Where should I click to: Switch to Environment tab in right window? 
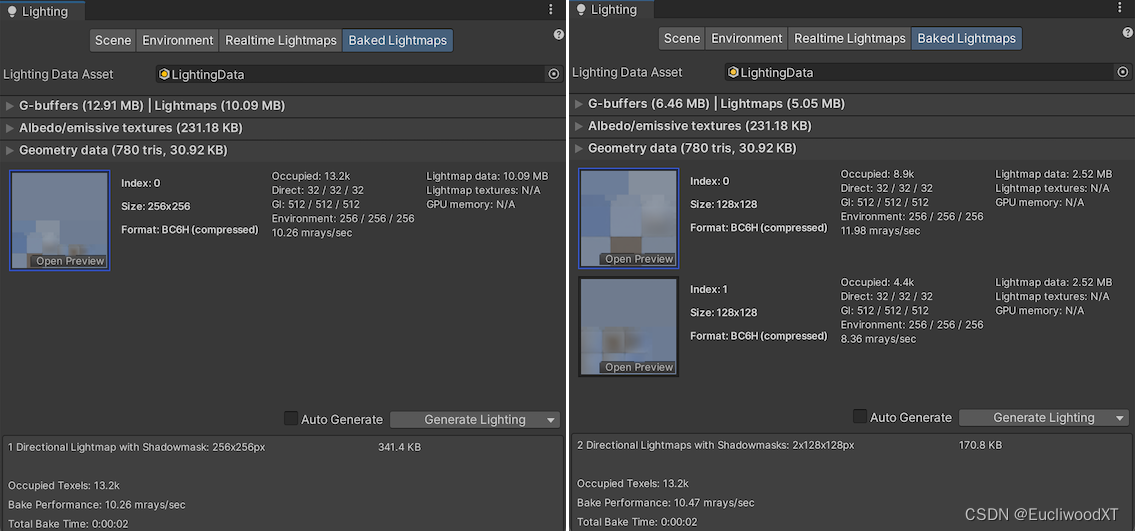point(747,38)
